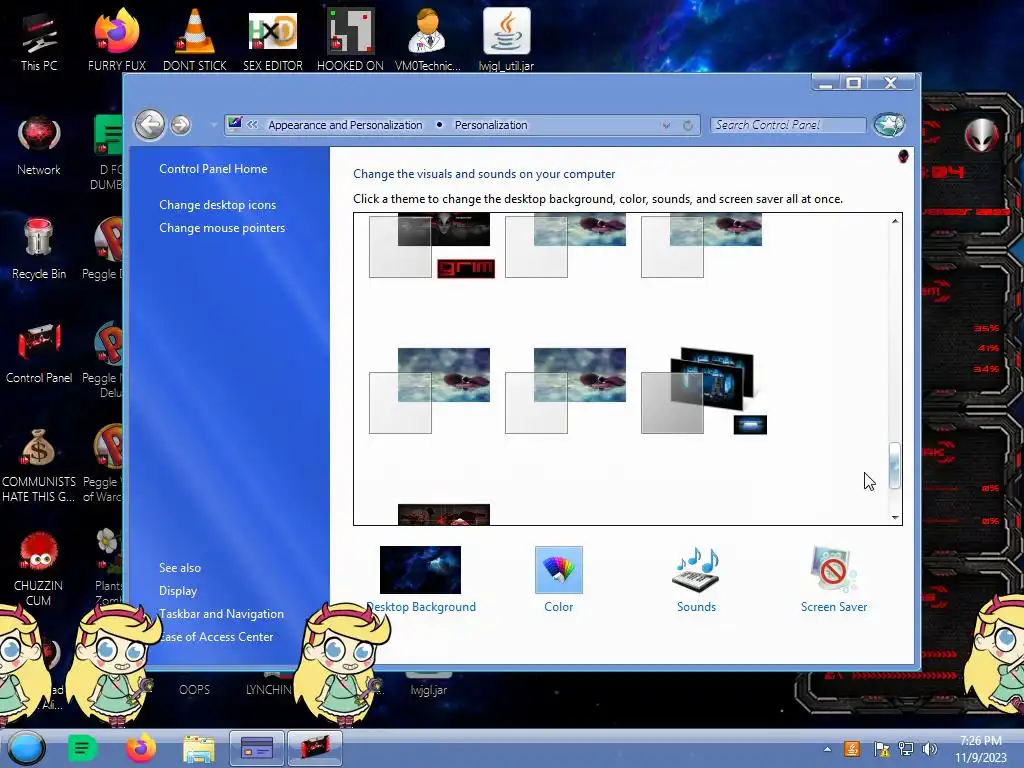Open the green notes app on taskbar
Viewport: 1024px width, 768px height.
tap(82, 748)
